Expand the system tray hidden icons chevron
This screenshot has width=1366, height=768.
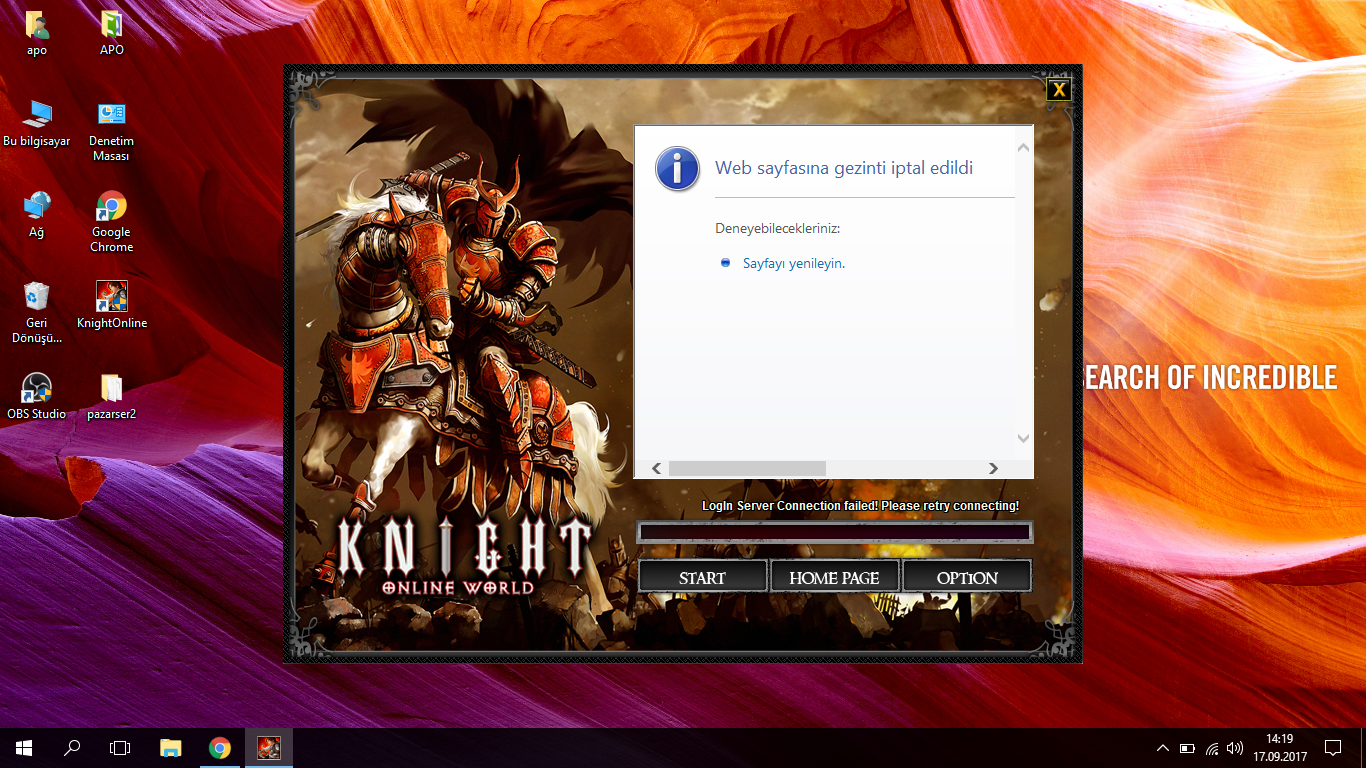point(1162,748)
